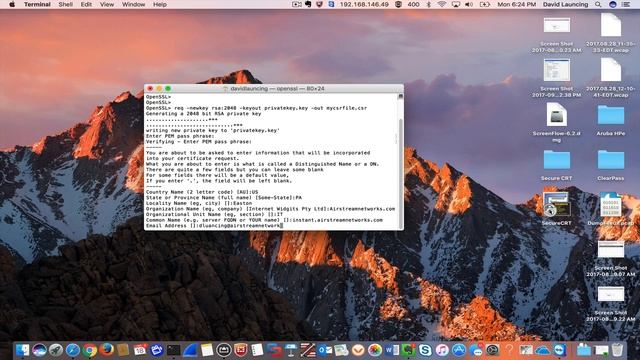Screen dimensions: 640x360
Task: Launch iTunes from the Dock
Action: click(x=442, y=350)
